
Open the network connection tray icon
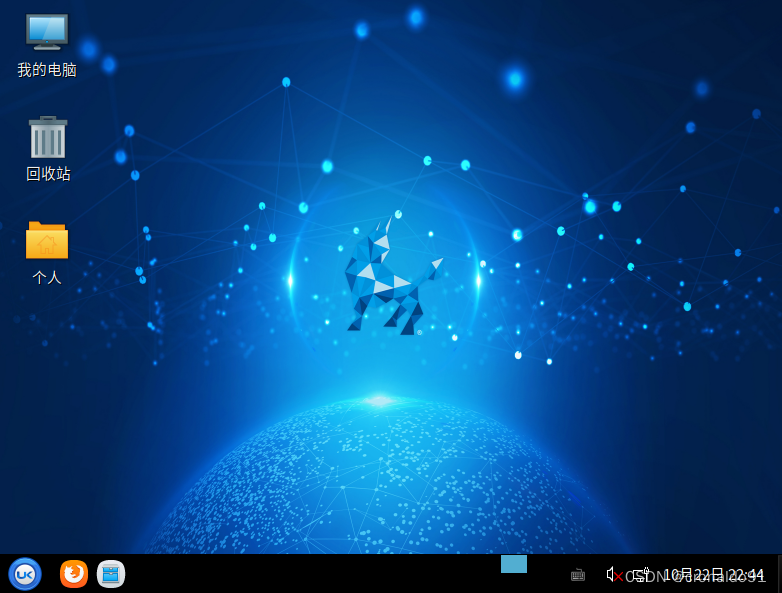(642, 575)
